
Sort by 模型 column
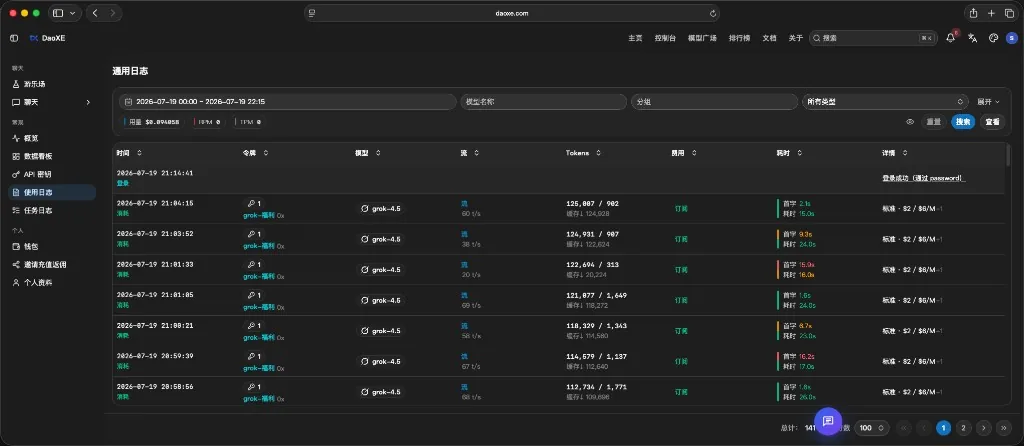368,153
